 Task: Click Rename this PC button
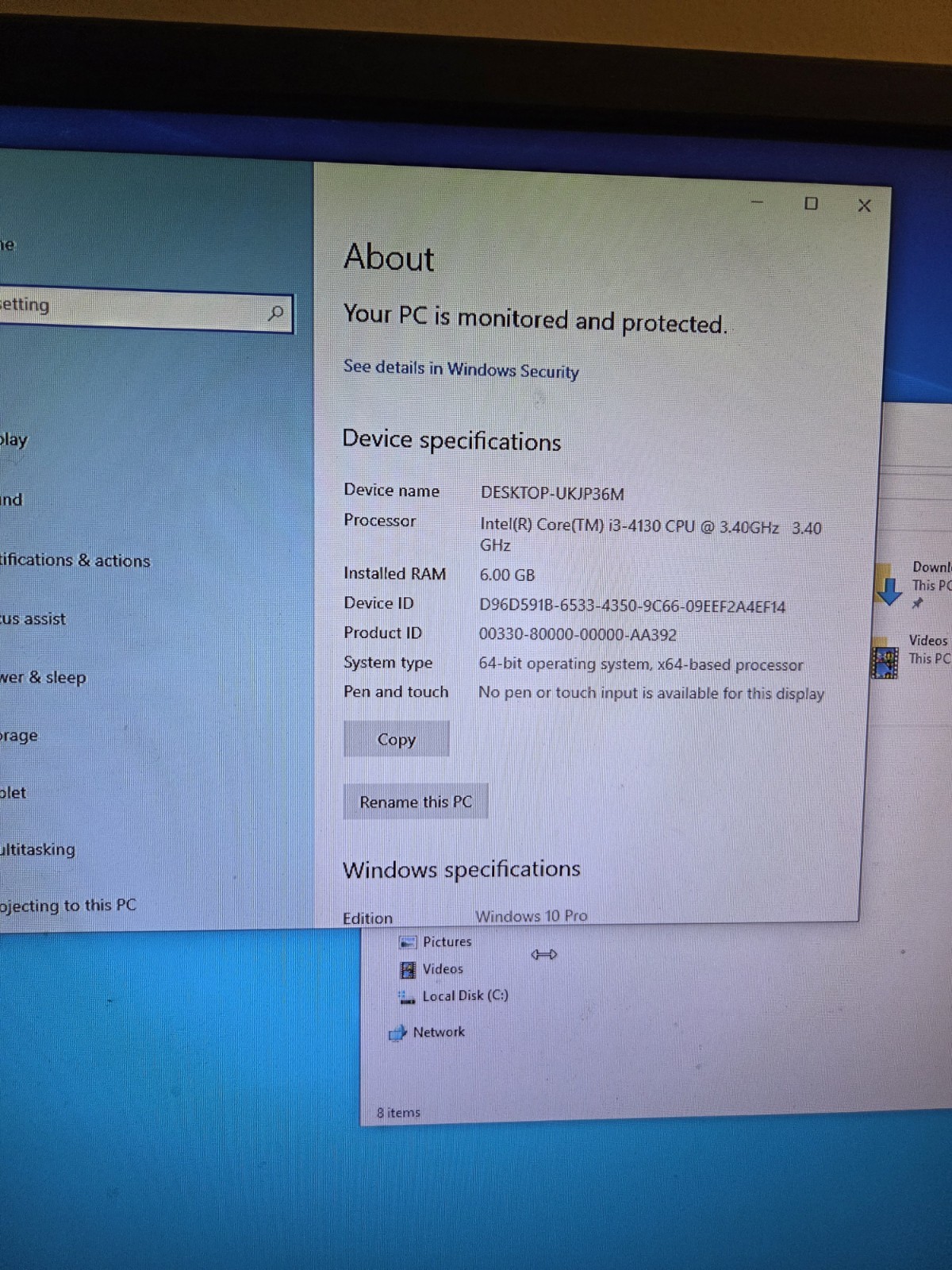coord(416,802)
